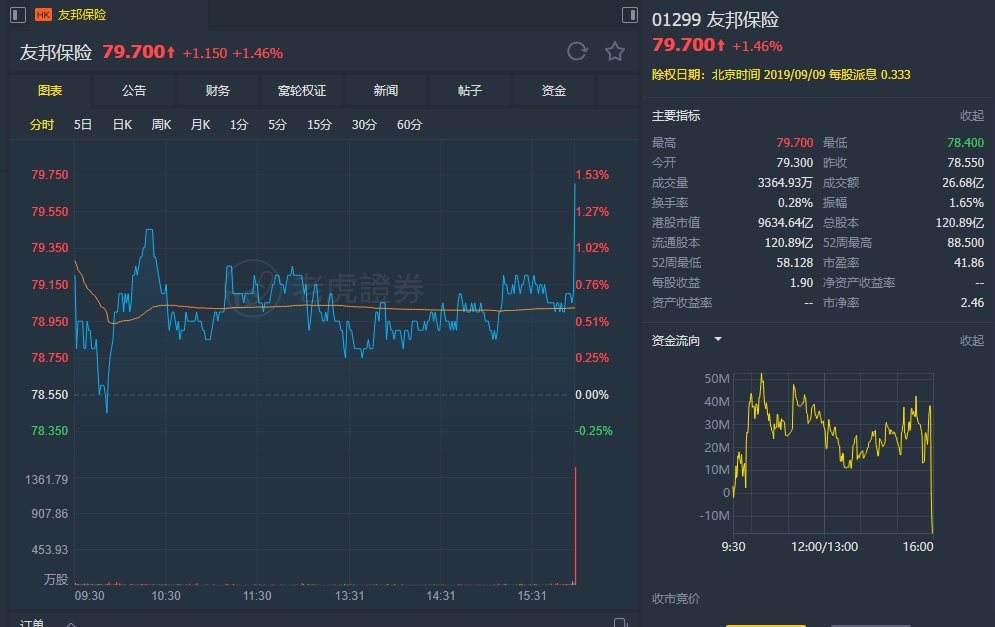Switch chart to 周K
995x627 pixels.
tap(161, 125)
